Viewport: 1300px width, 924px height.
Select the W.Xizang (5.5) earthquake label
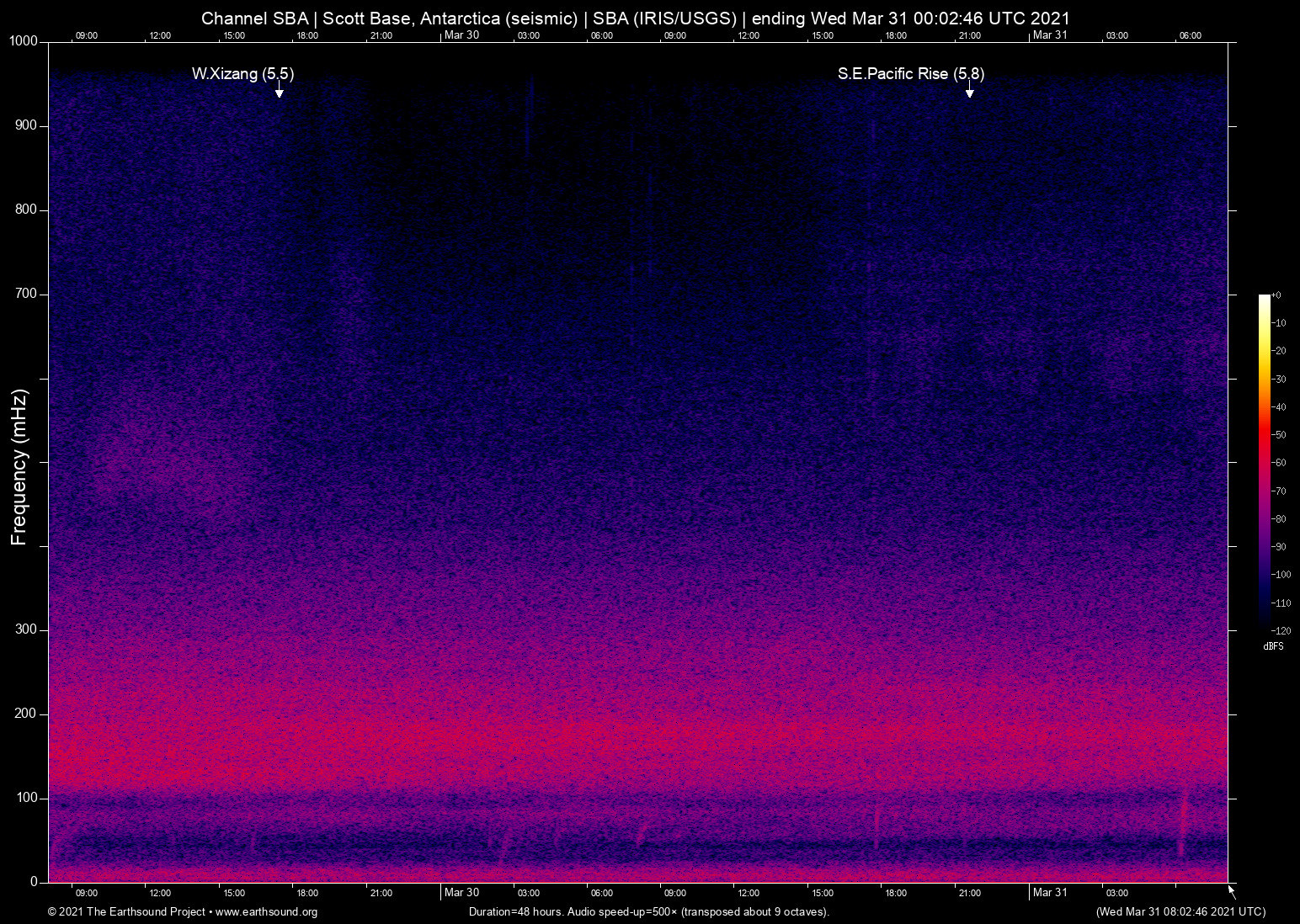(242, 74)
